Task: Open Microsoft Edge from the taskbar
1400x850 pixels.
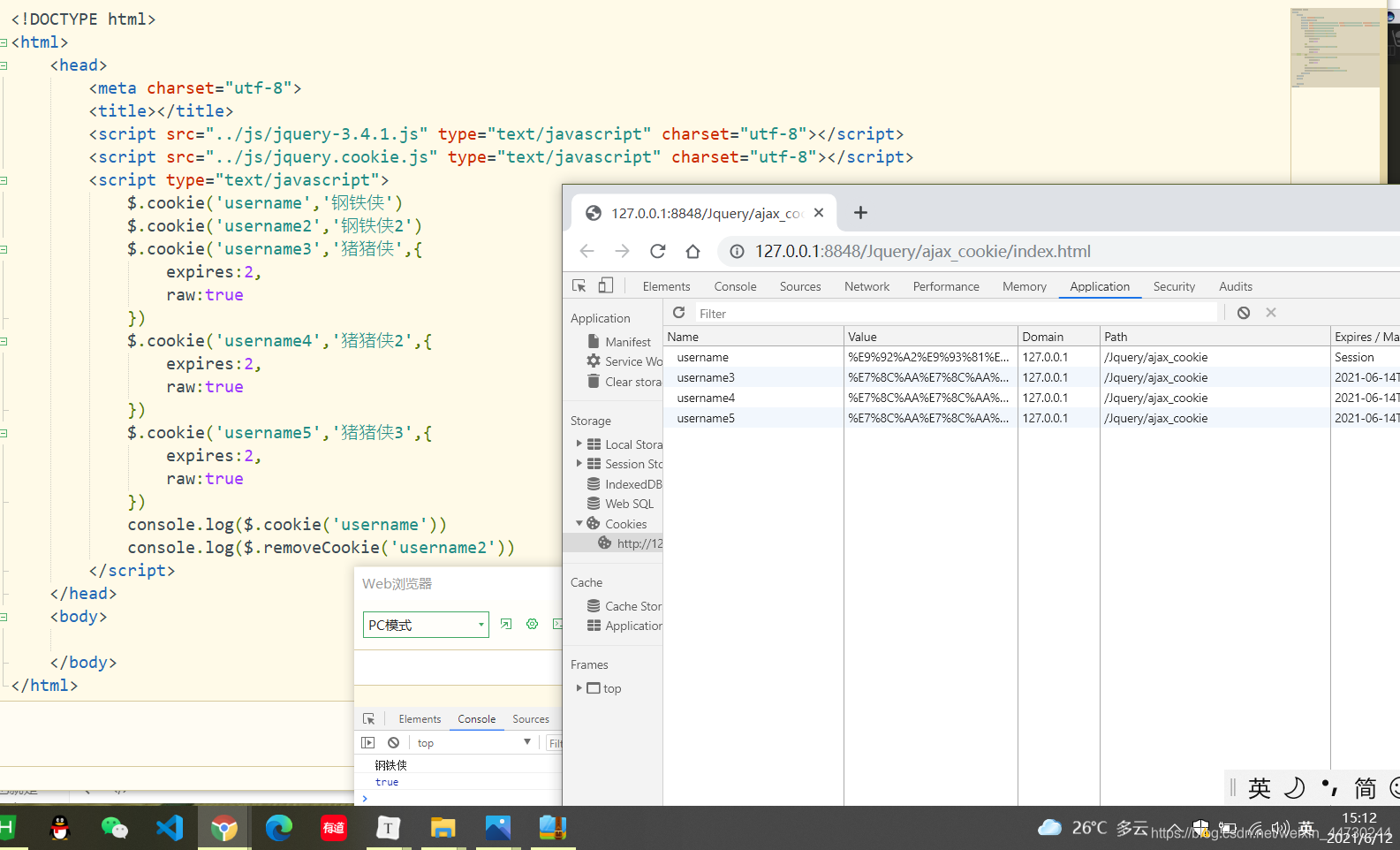Action: click(x=279, y=828)
